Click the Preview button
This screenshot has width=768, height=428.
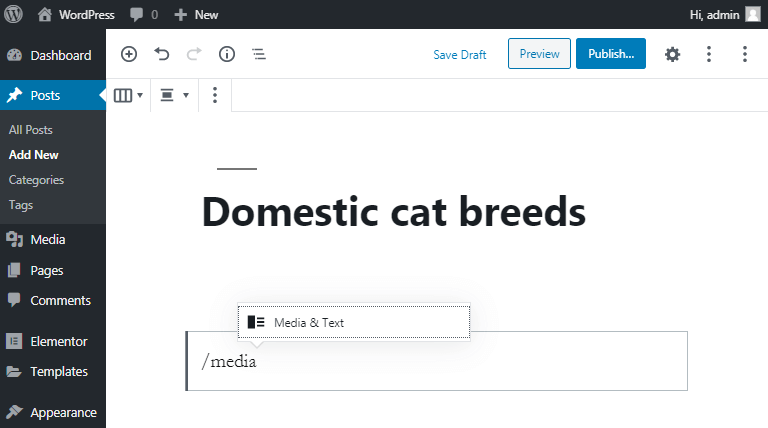tap(539, 53)
